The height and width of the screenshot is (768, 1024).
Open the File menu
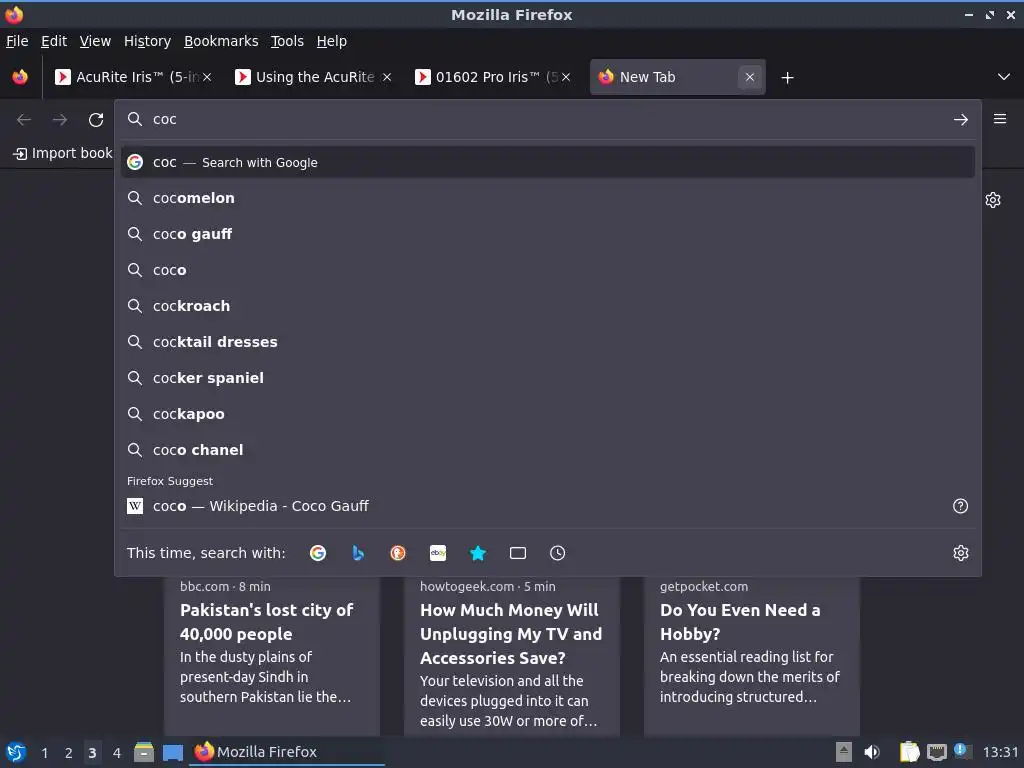(17, 41)
